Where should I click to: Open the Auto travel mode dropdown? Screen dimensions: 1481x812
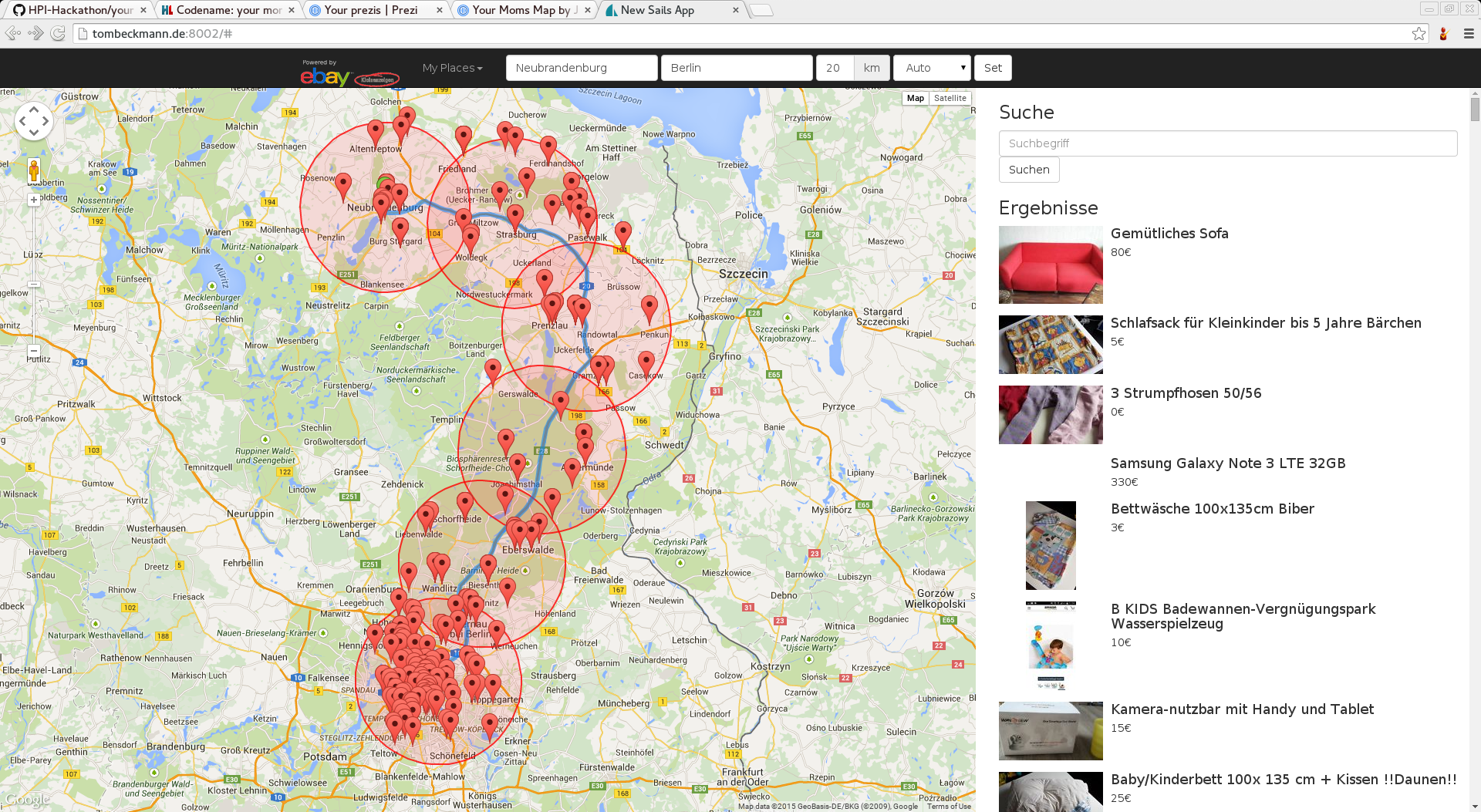(x=932, y=68)
